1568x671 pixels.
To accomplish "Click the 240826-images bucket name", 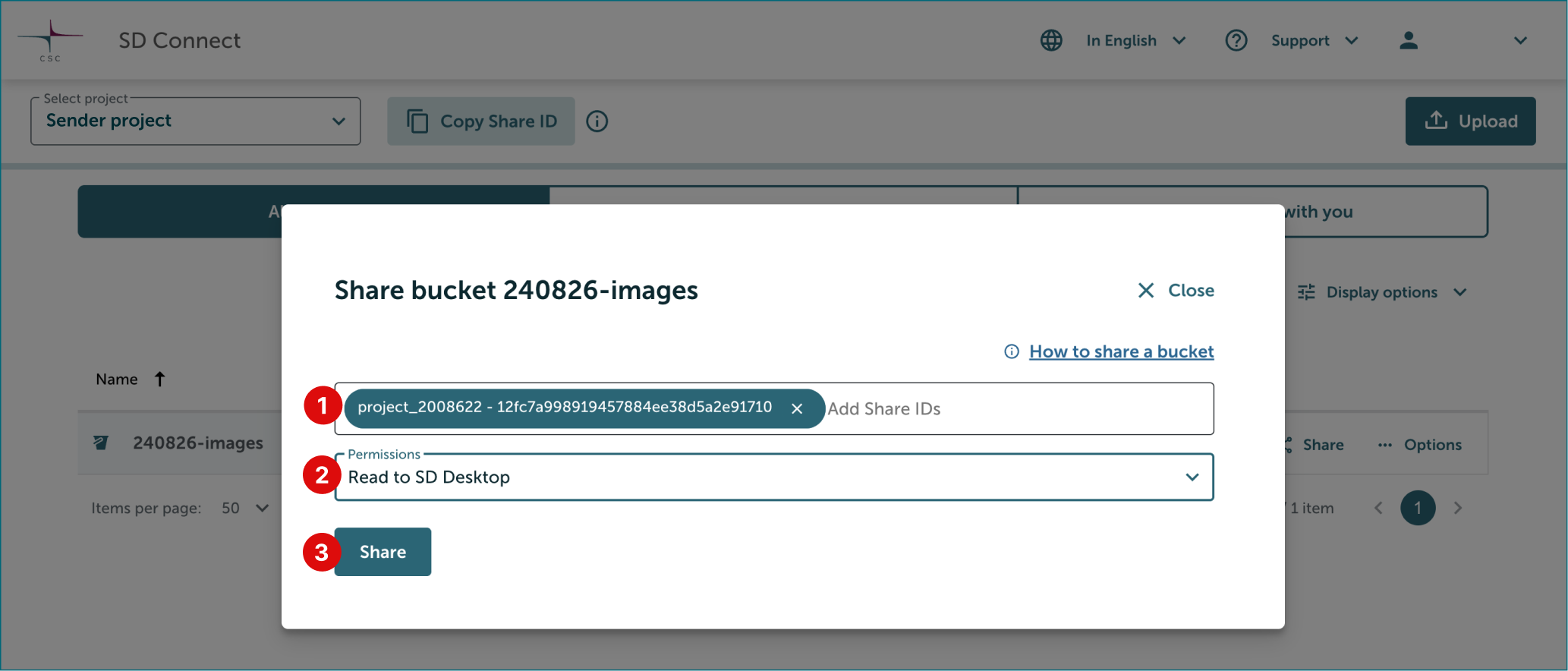I will pos(198,443).
